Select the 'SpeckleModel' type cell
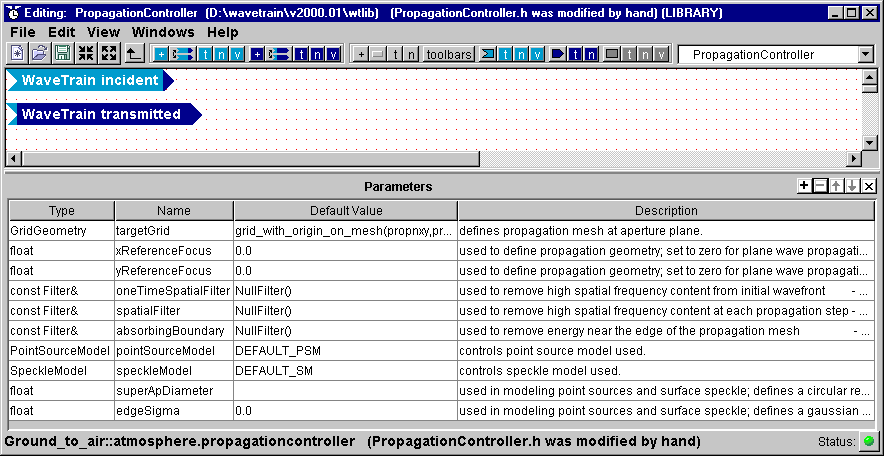Screen dimensions: 884x456 tap(61, 371)
